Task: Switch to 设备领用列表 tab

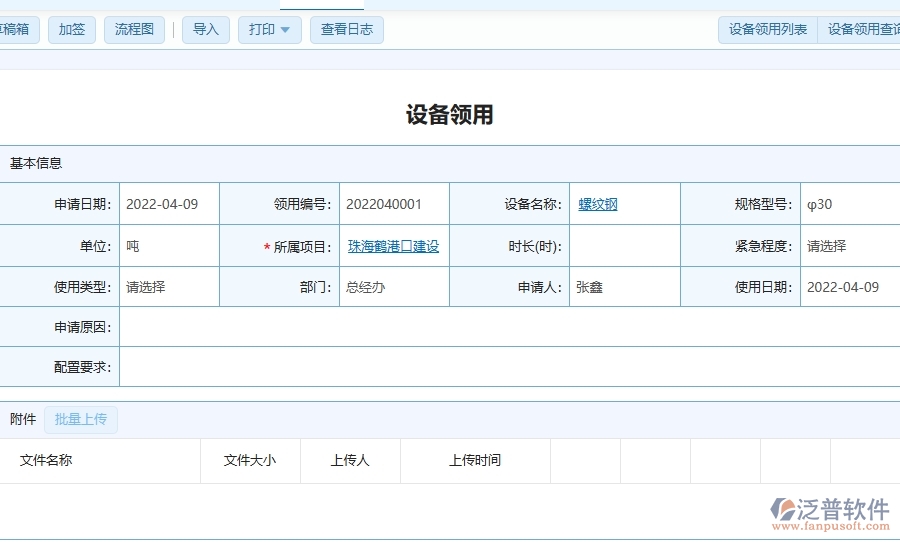Action: click(768, 30)
